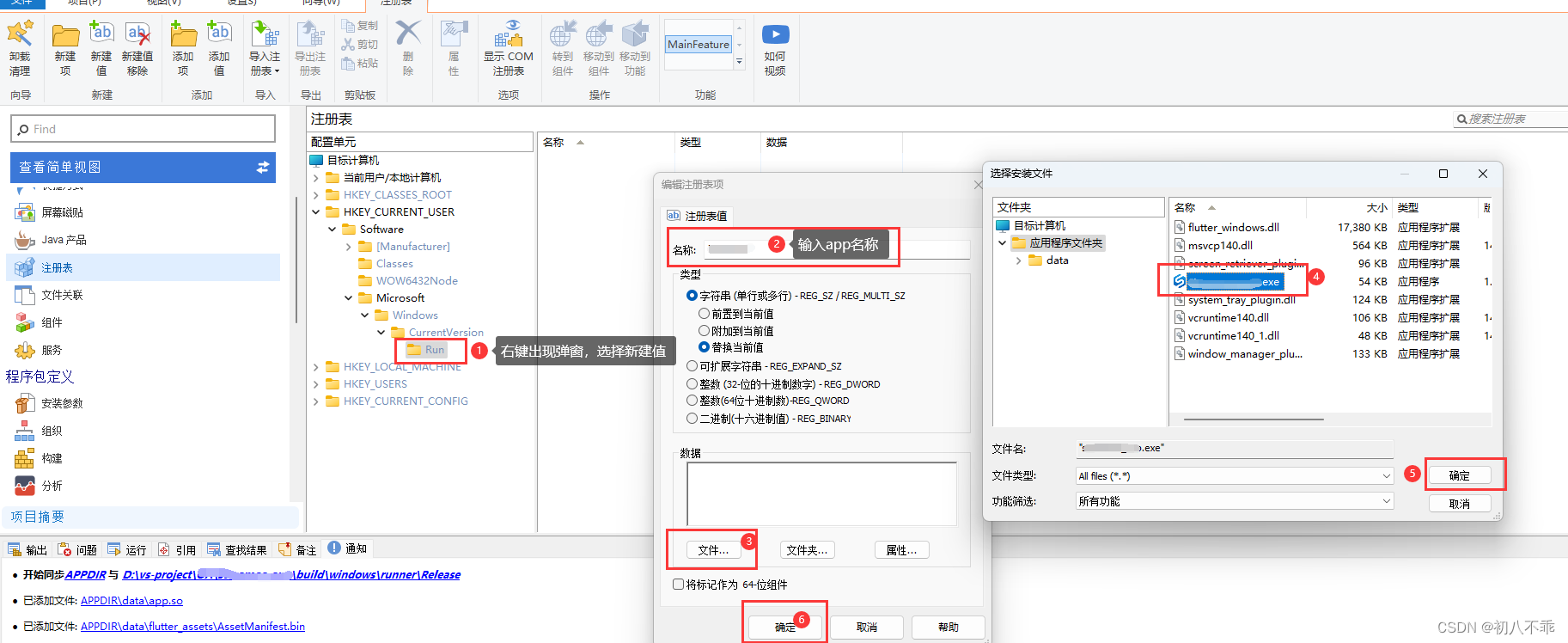Click the 卸载清理 wizard icon in the ribbon

(20, 34)
